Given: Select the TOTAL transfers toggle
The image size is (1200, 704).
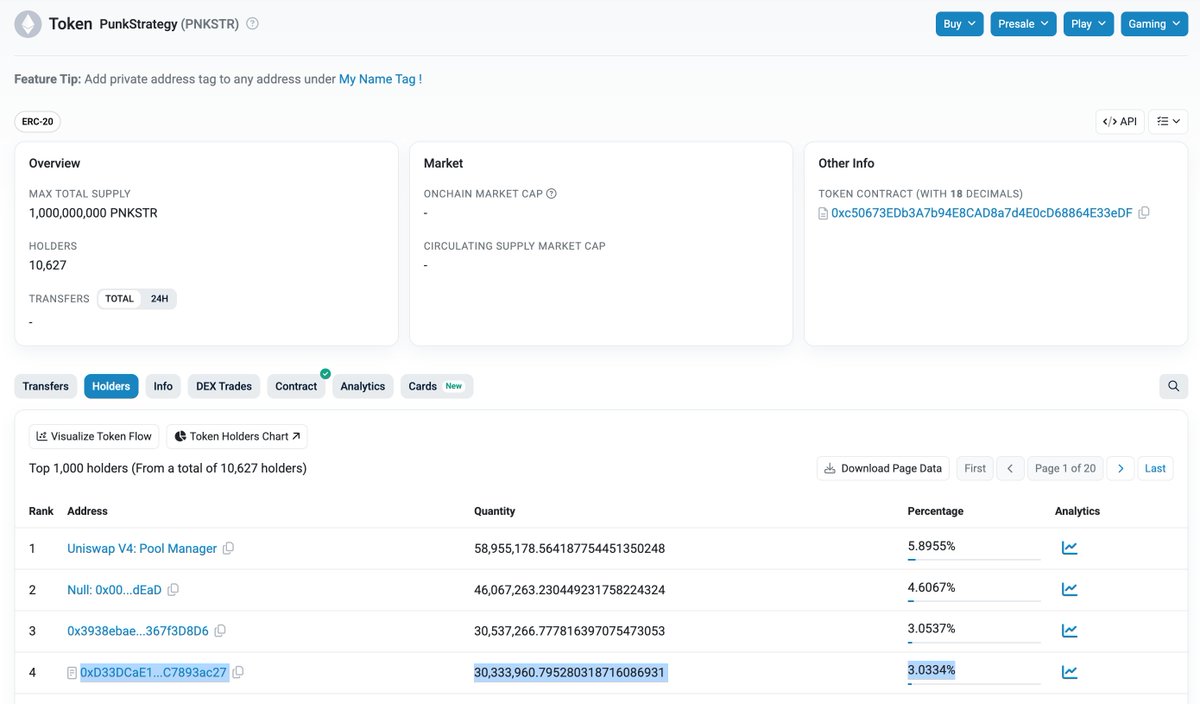Looking at the screenshot, I should click(120, 299).
